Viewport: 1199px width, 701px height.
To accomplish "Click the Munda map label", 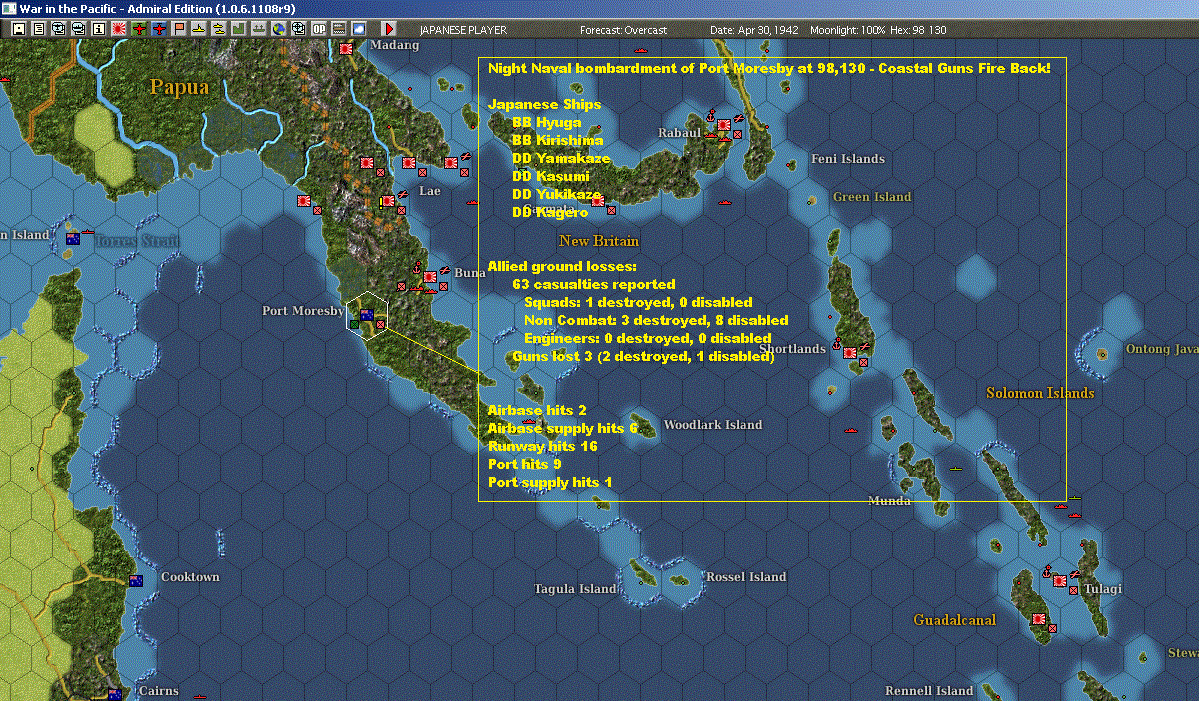I will click(x=889, y=501).
